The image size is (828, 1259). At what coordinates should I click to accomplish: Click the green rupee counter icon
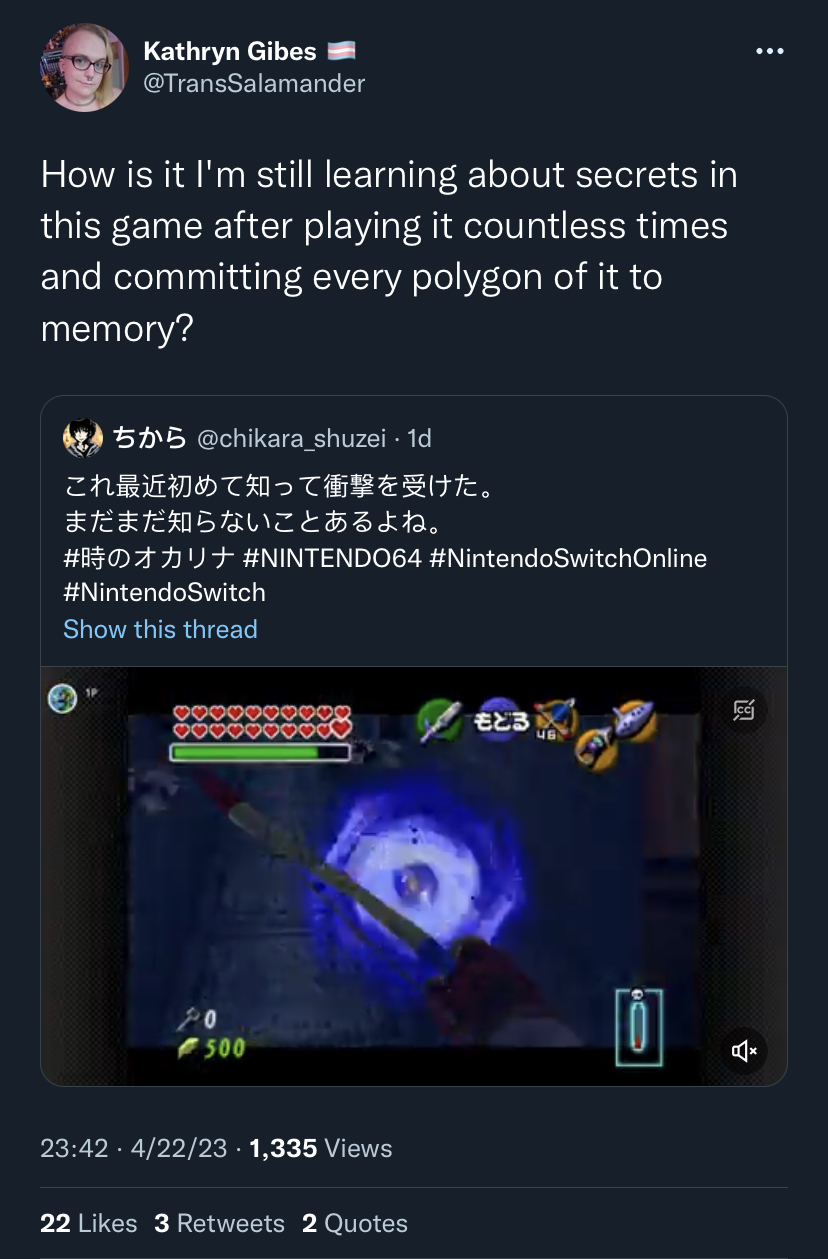(x=187, y=1048)
